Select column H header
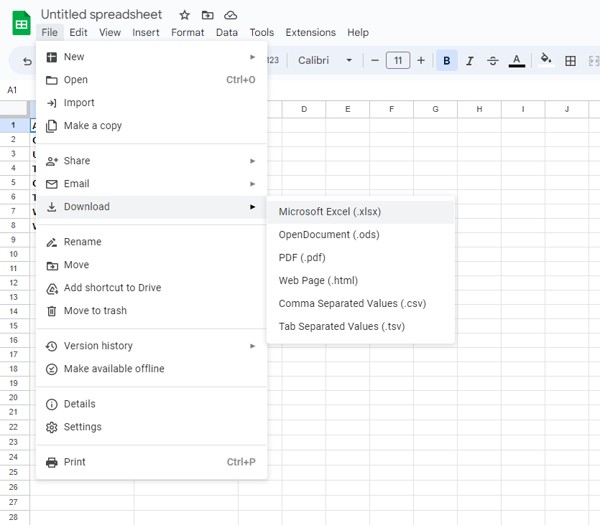The image size is (600, 525). (x=479, y=109)
